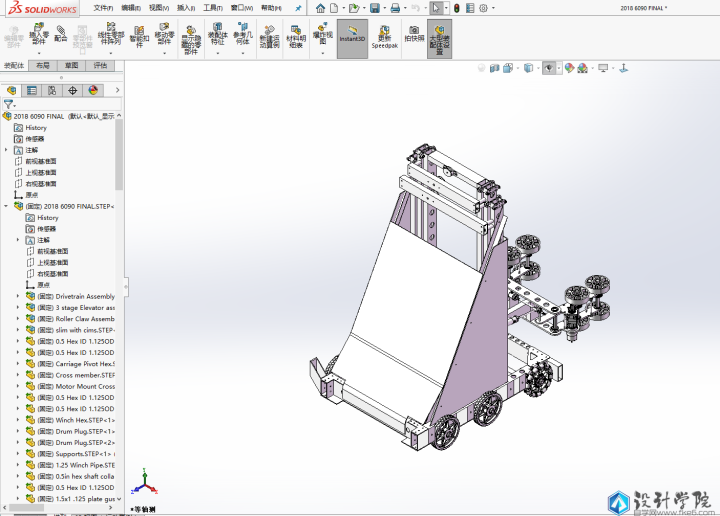
Task: Open the ConfigurationManager tab icon
Action: click(53, 90)
